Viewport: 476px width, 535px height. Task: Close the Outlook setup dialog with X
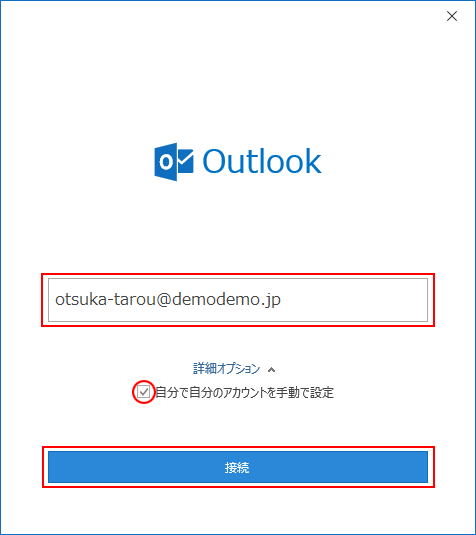tap(452, 16)
